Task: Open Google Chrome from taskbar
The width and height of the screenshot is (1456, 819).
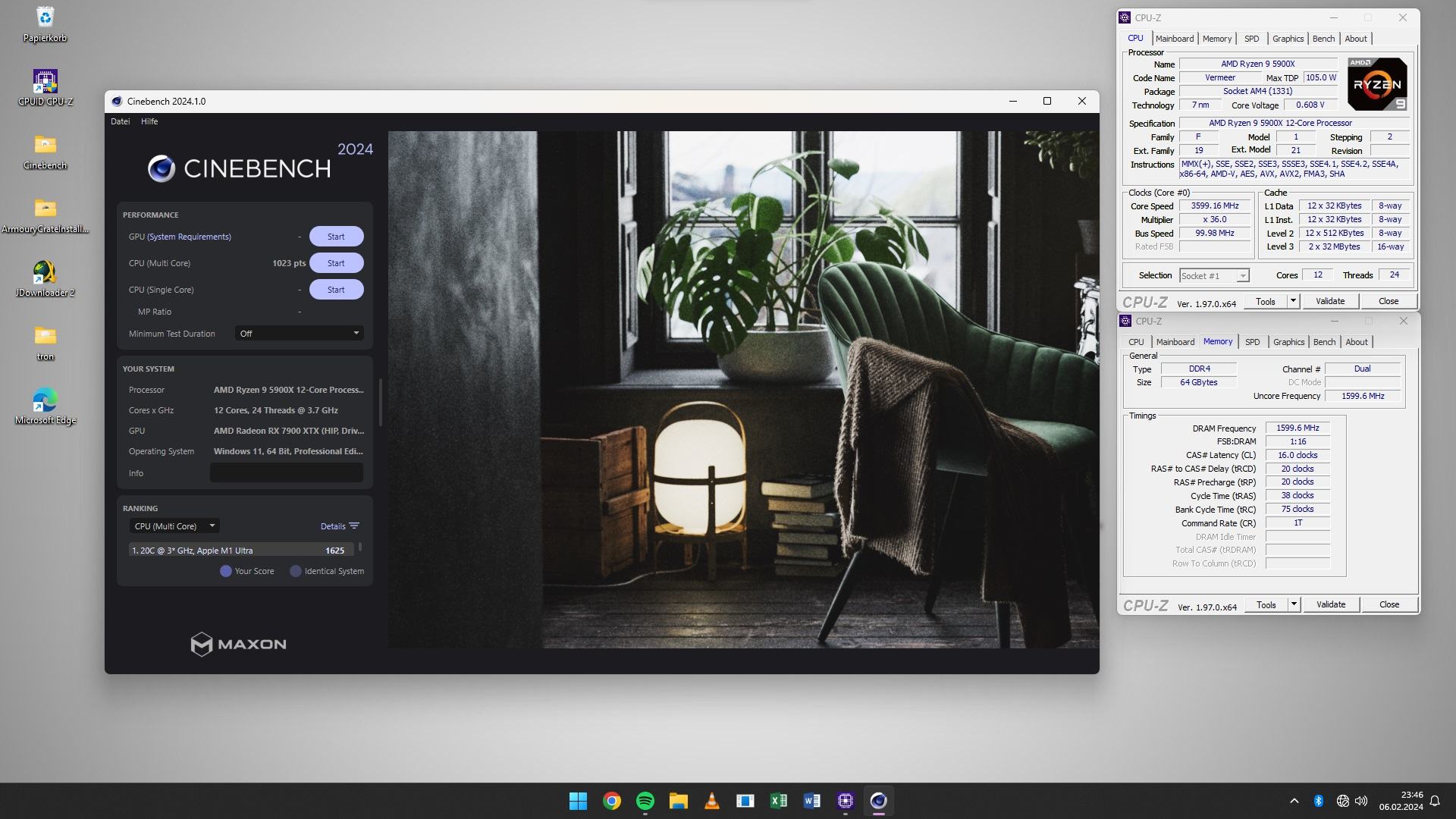Action: pos(611,801)
